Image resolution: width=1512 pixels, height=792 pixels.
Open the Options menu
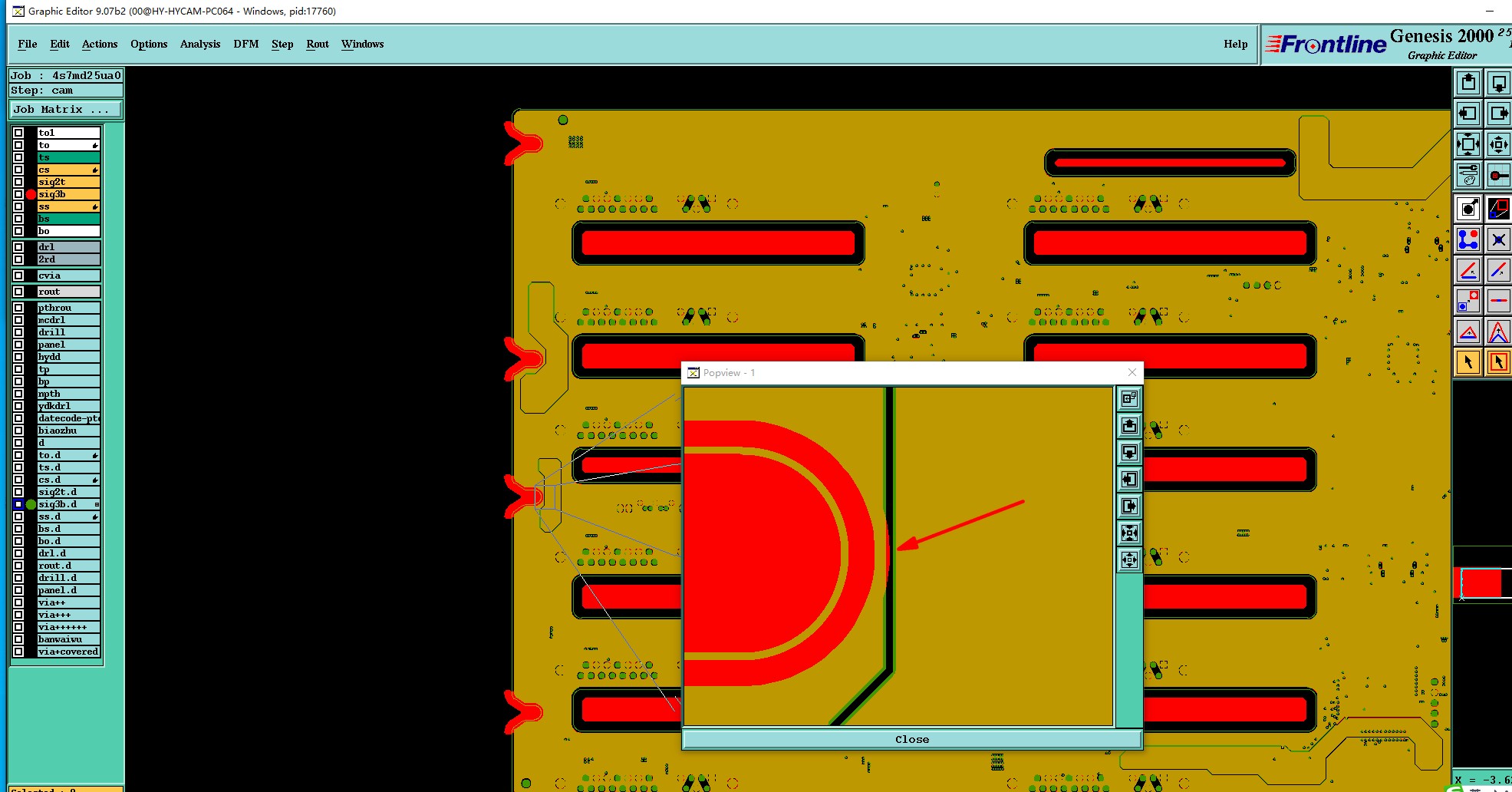[x=149, y=44]
